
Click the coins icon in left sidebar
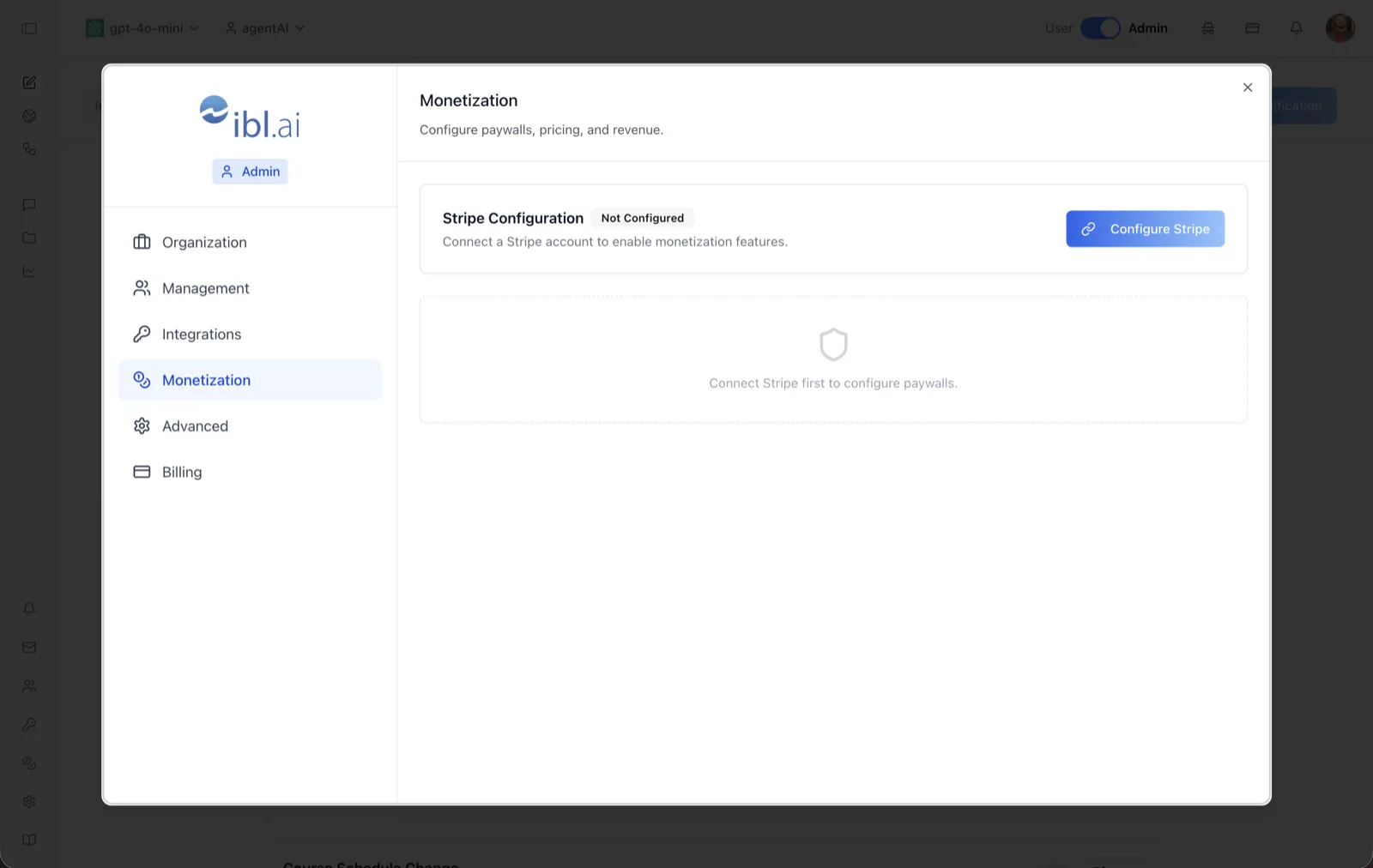click(29, 763)
